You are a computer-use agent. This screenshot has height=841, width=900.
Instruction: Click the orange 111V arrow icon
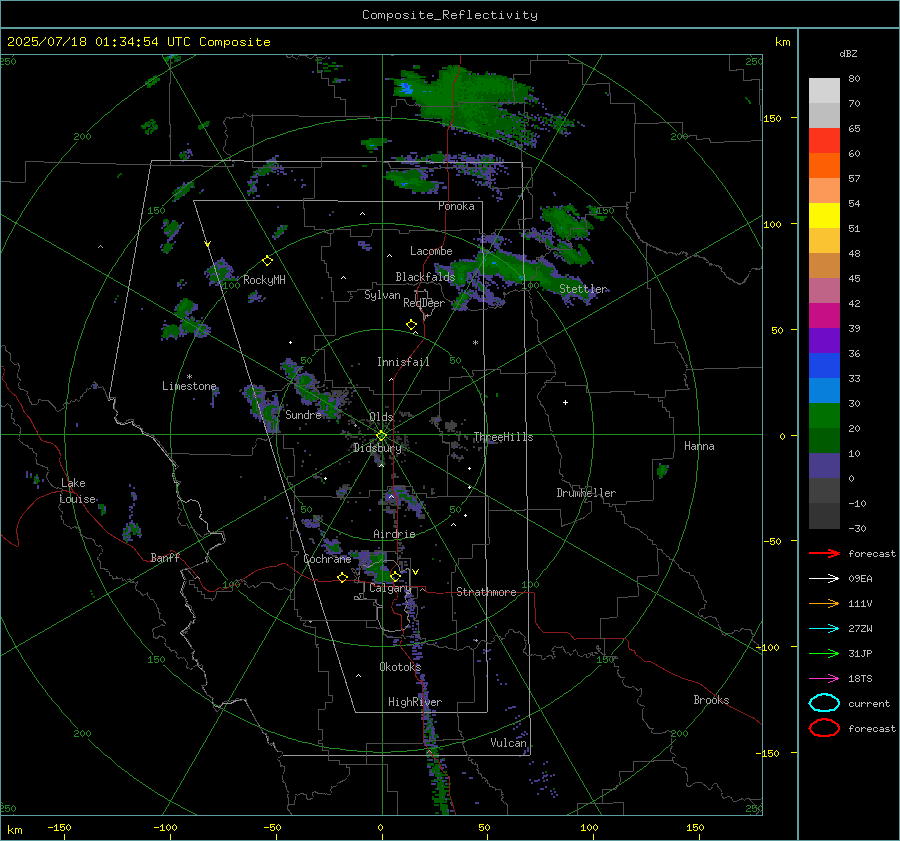tap(824, 603)
